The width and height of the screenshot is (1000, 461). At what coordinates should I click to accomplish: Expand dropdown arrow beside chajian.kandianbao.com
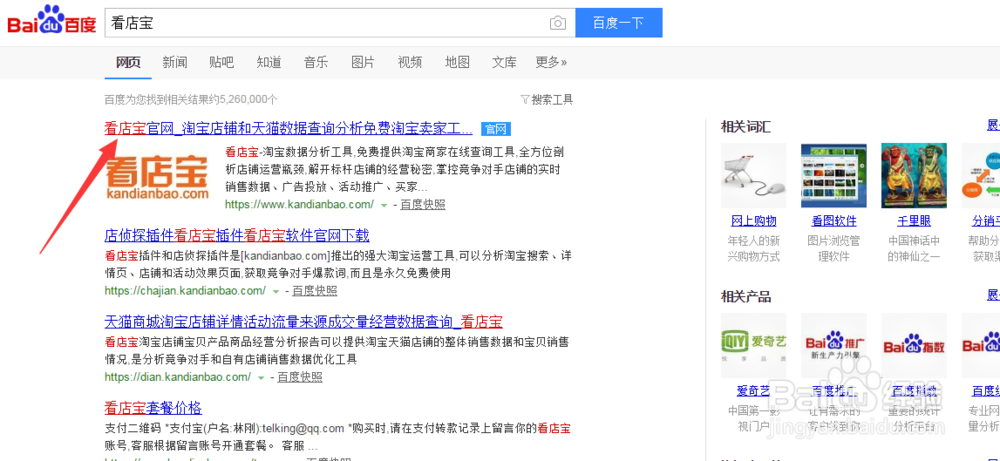[276, 291]
